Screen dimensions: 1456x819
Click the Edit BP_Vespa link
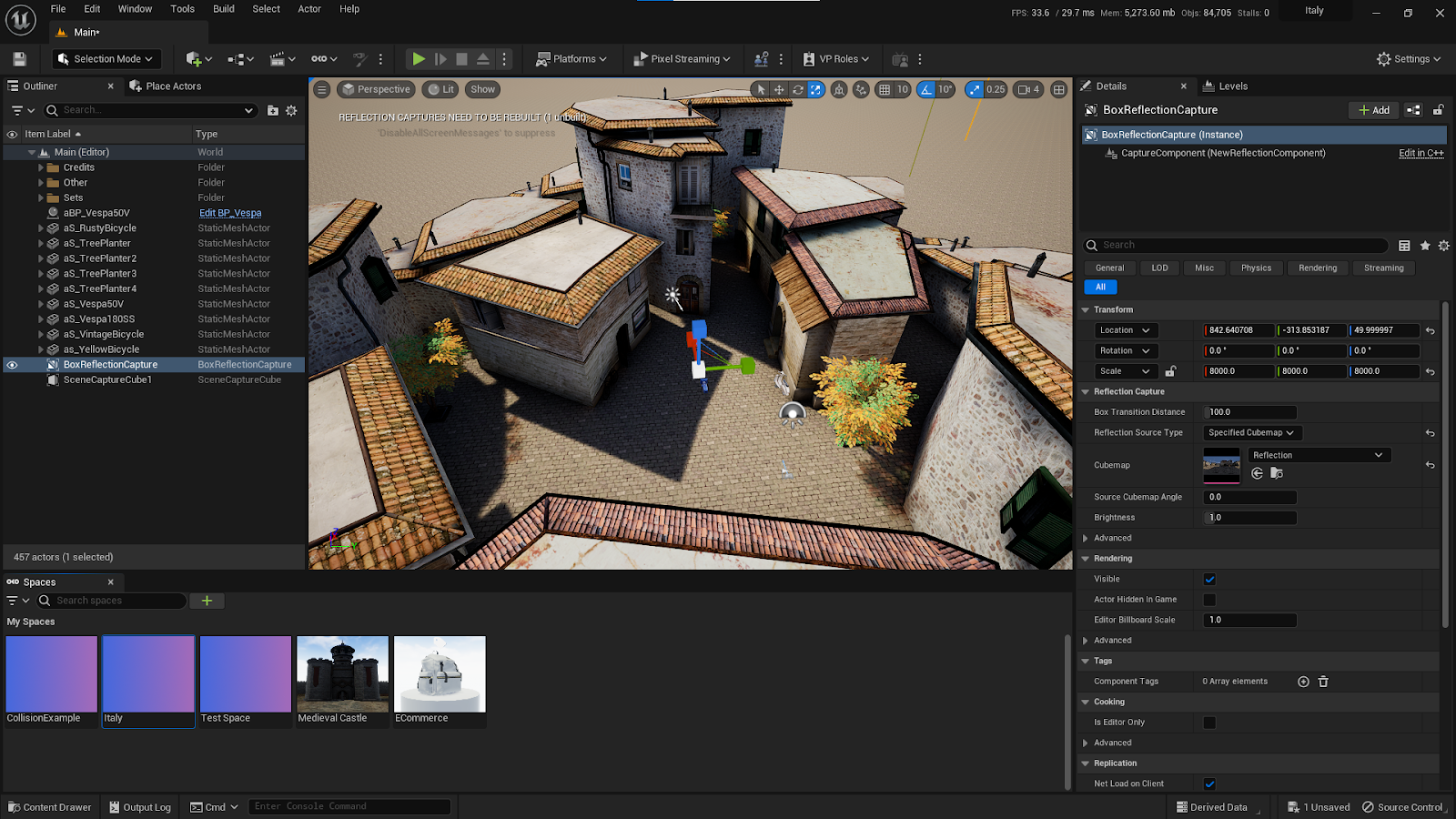point(230,213)
